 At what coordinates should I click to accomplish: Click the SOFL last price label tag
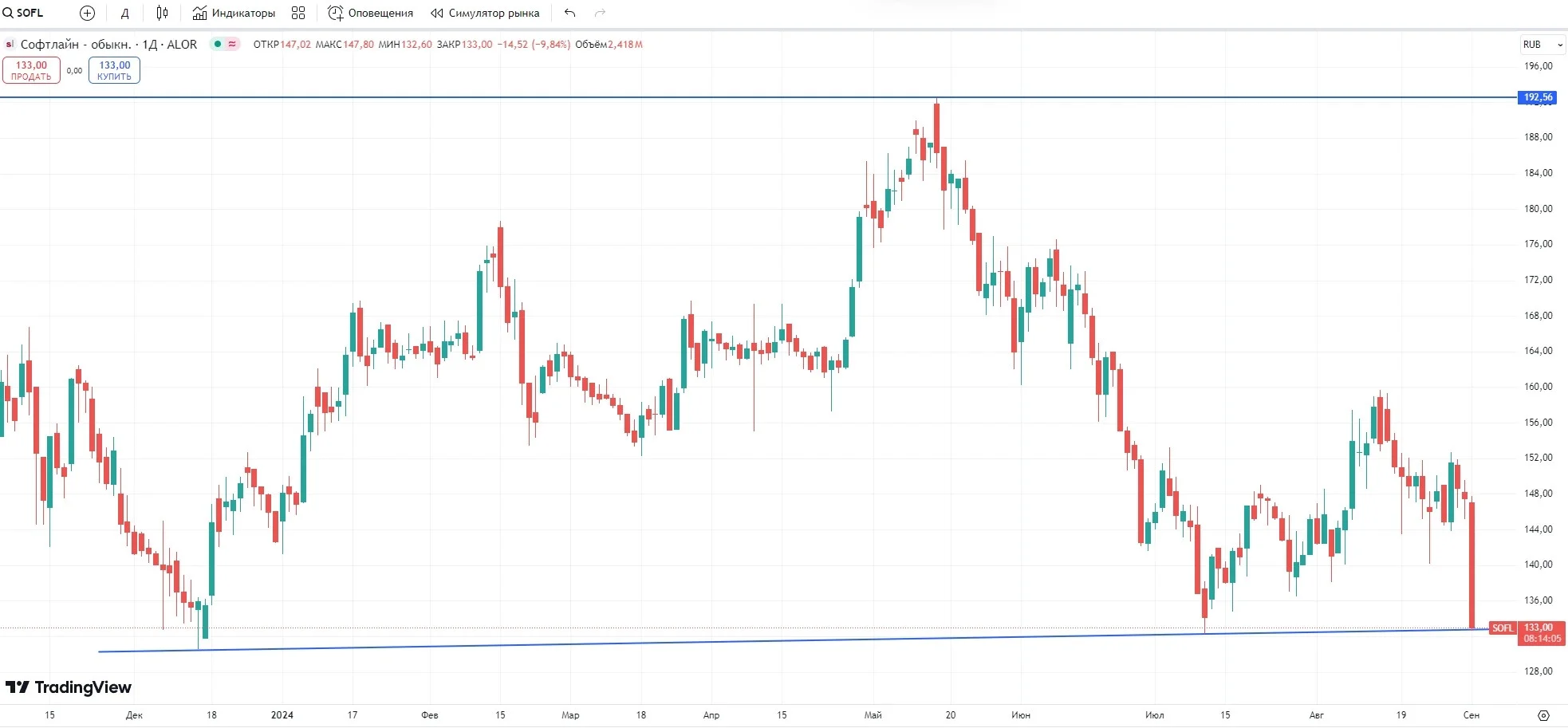[x=1503, y=628]
